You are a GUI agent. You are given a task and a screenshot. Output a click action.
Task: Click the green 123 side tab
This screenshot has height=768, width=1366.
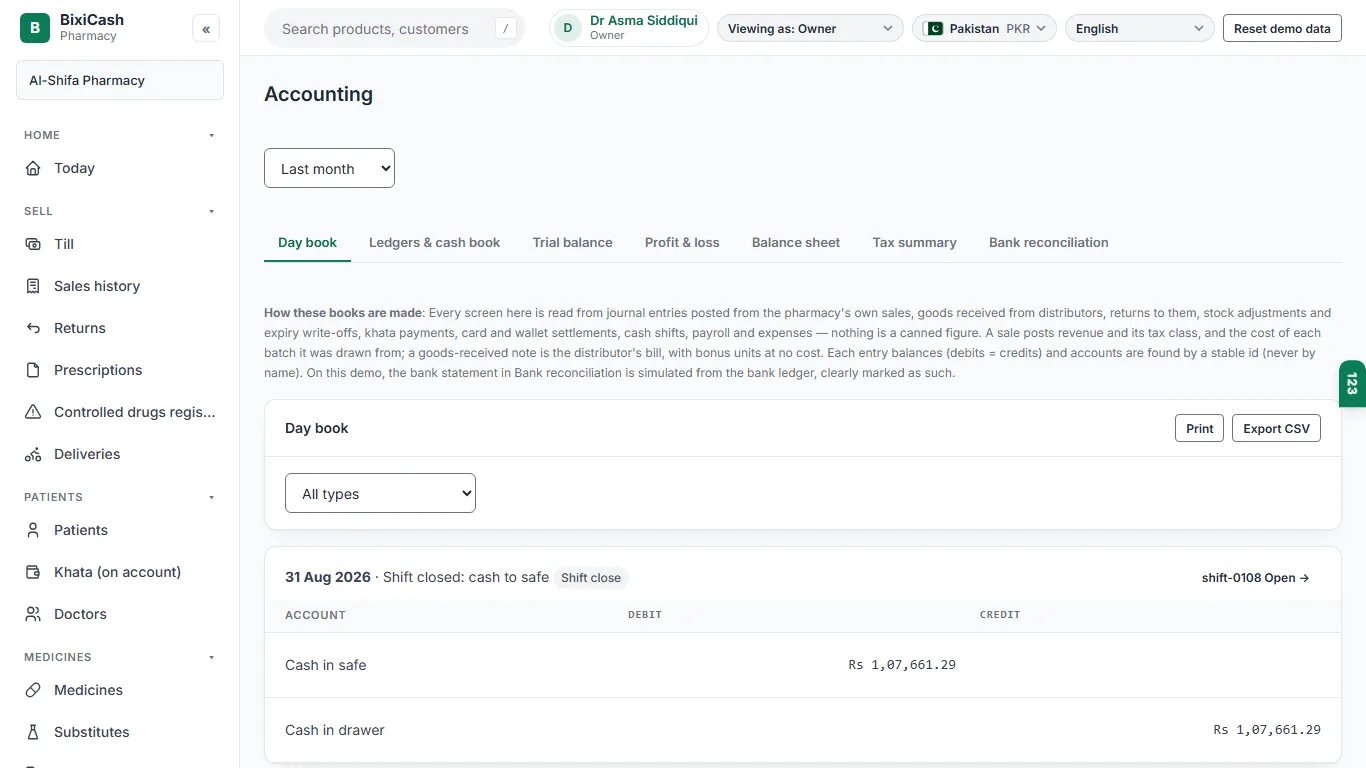(1352, 384)
